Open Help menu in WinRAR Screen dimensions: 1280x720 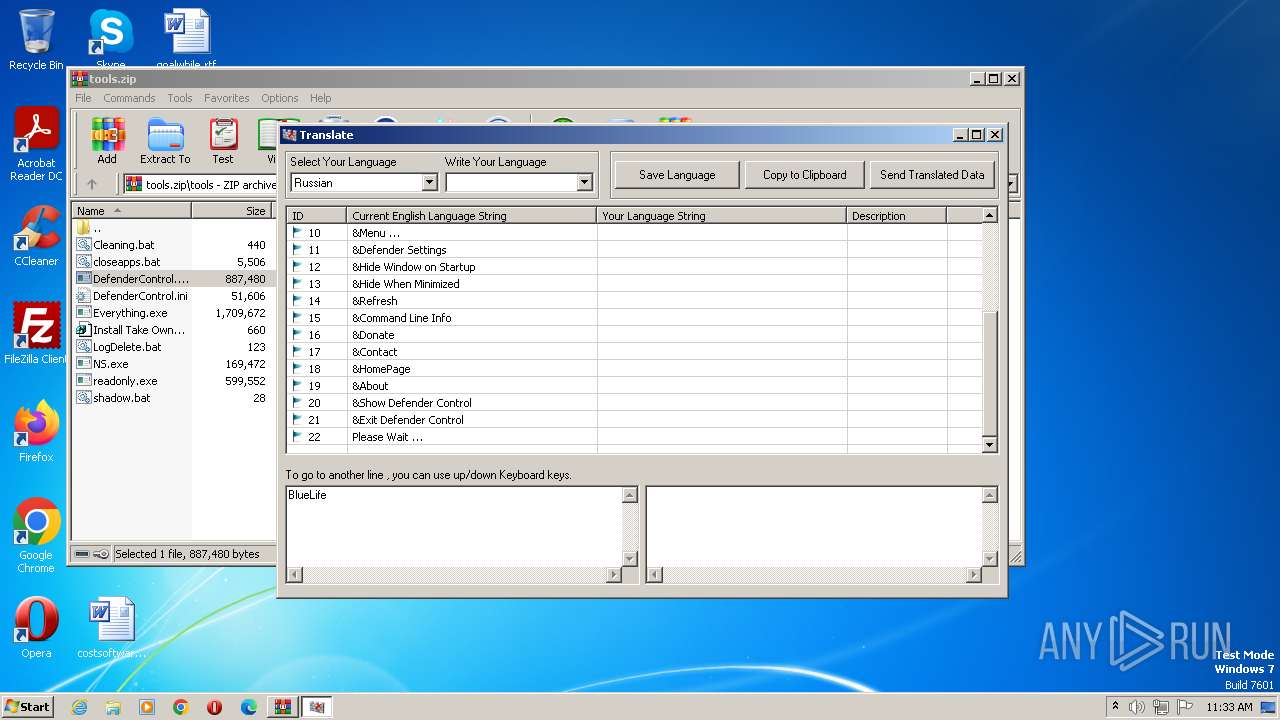pyautogui.click(x=320, y=98)
